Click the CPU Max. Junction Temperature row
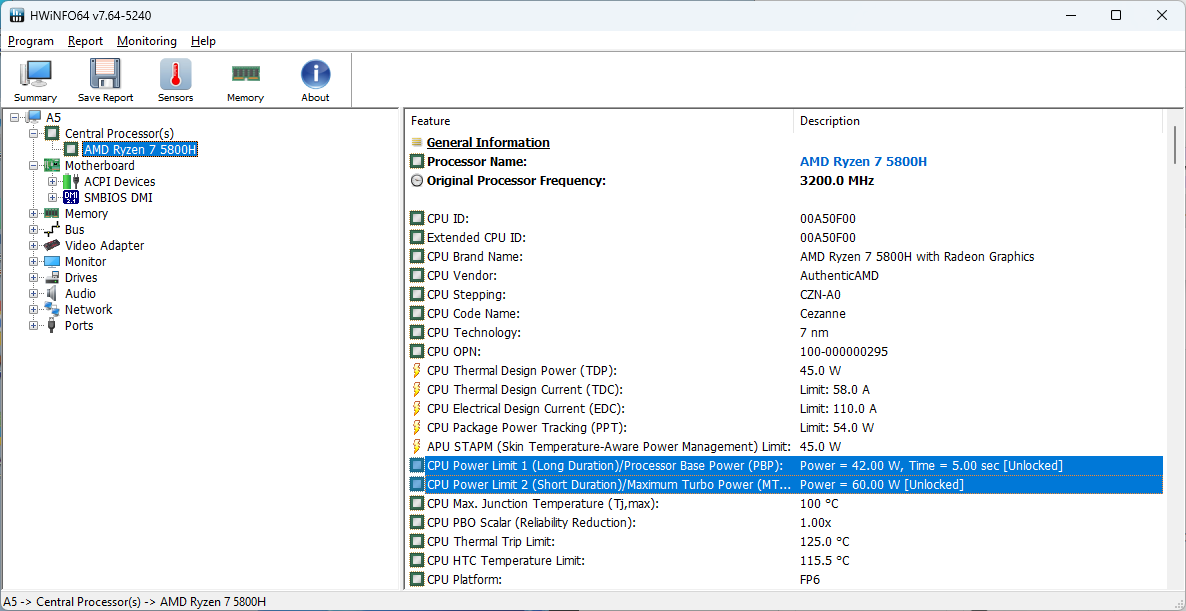The height and width of the screenshot is (611, 1186). 784,504
